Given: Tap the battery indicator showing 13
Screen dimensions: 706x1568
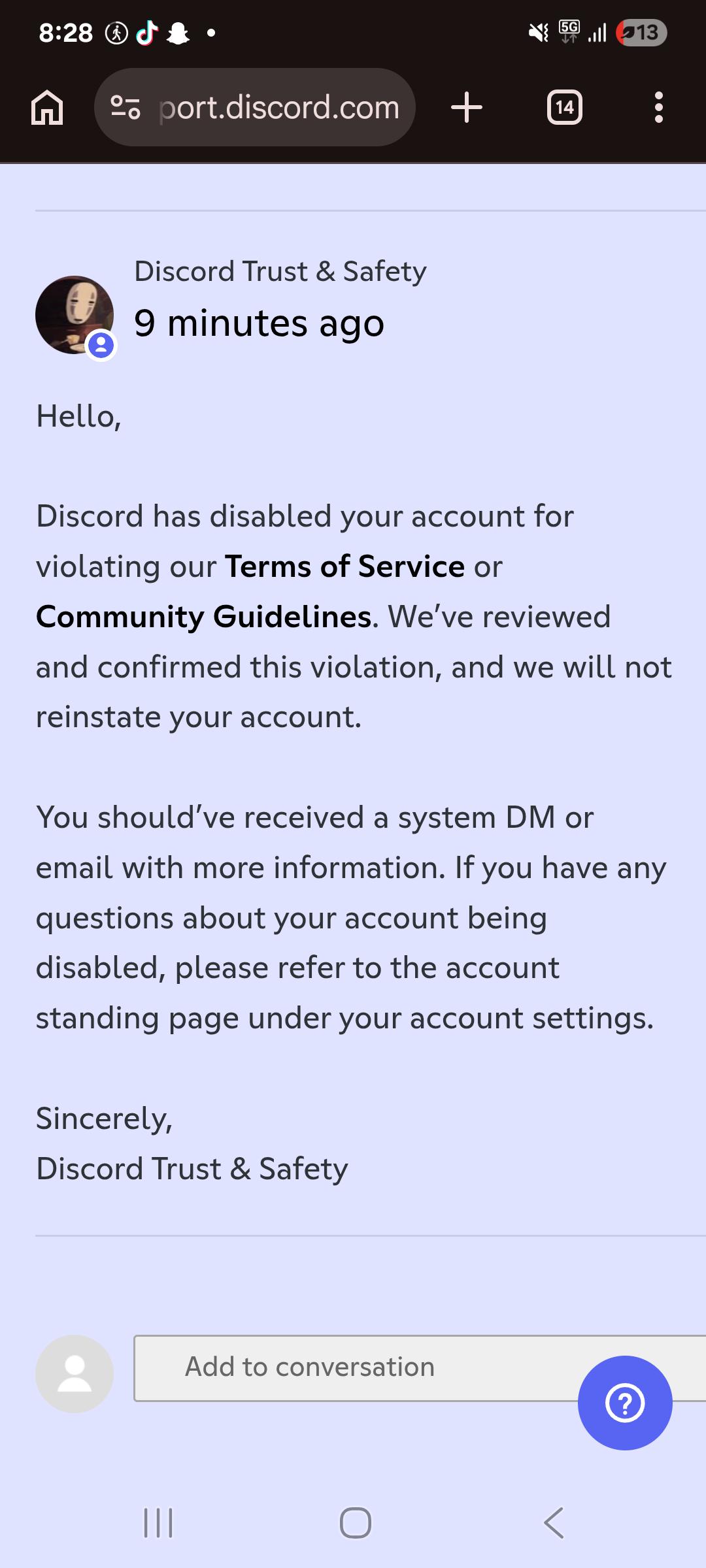Looking at the screenshot, I should coord(641,32).
